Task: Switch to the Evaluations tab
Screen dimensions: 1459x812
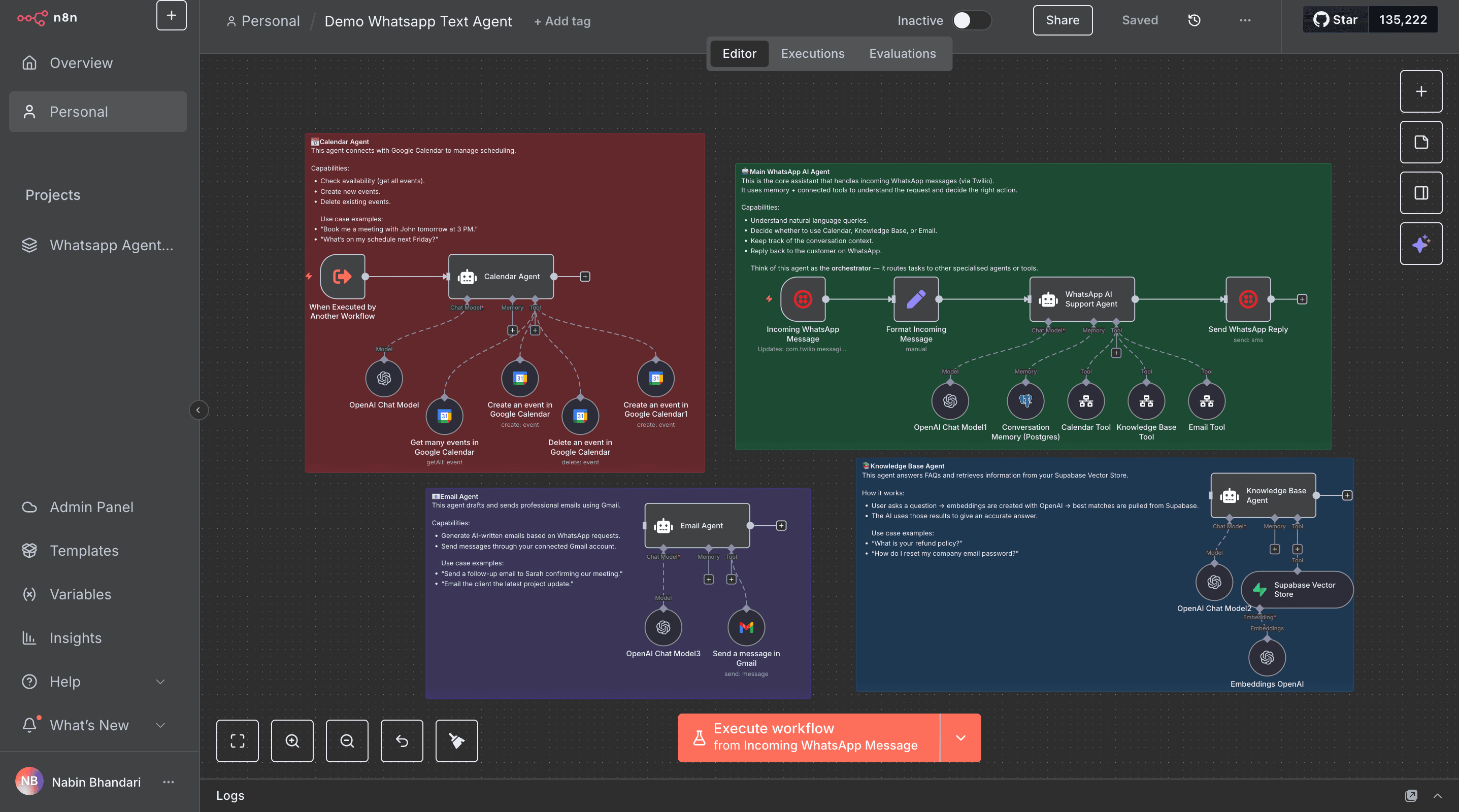Action: point(902,54)
